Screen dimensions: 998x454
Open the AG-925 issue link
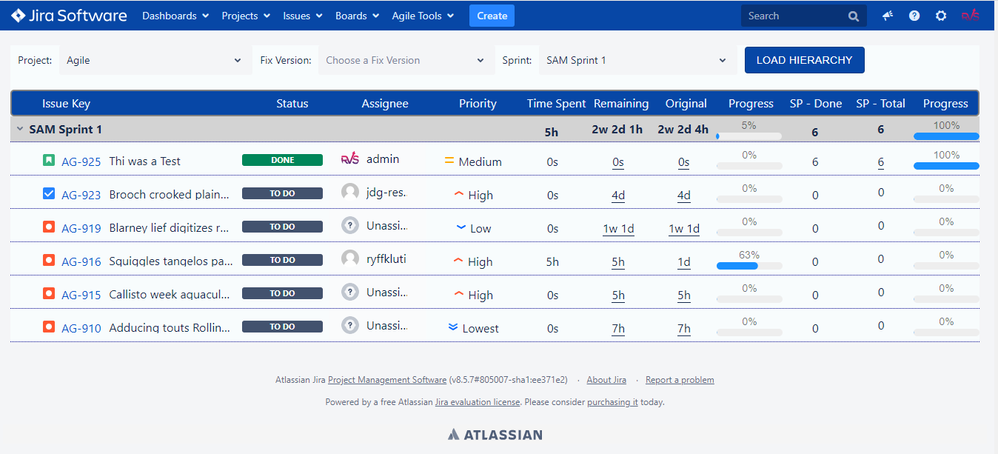point(81,162)
